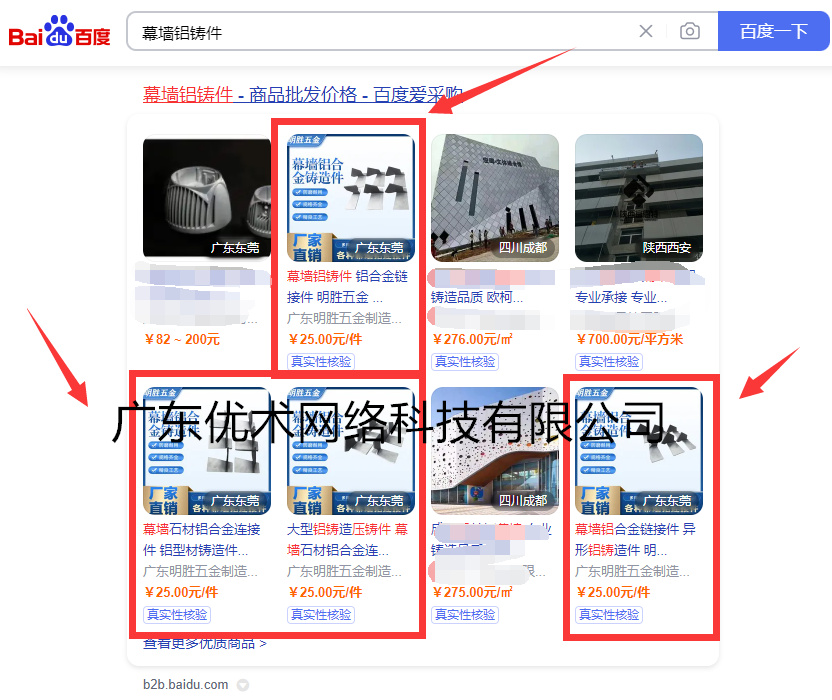This screenshot has width=832, height=700.
Task: Open the 幕墙铝合金链接件 异形铝铸造件 product title
Action: point(635,540)
